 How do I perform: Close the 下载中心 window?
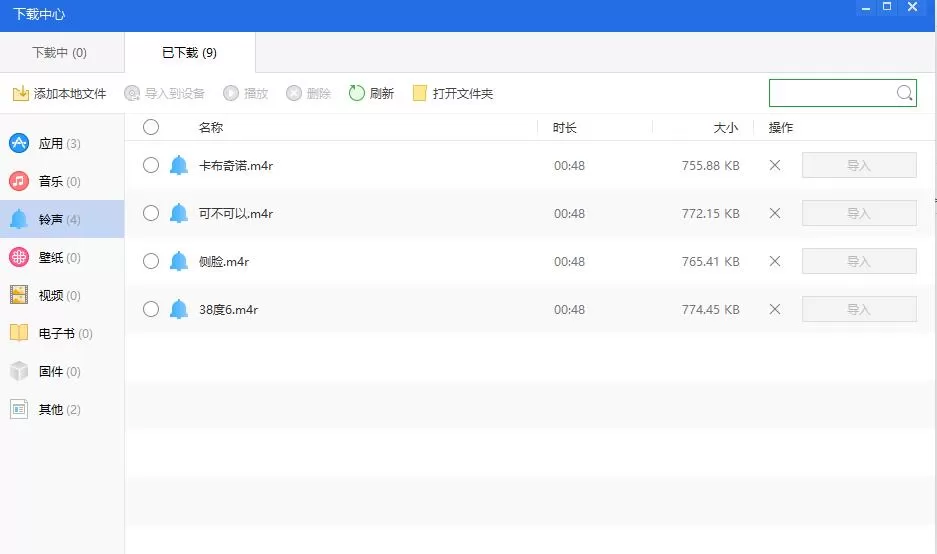click(912, 7)
